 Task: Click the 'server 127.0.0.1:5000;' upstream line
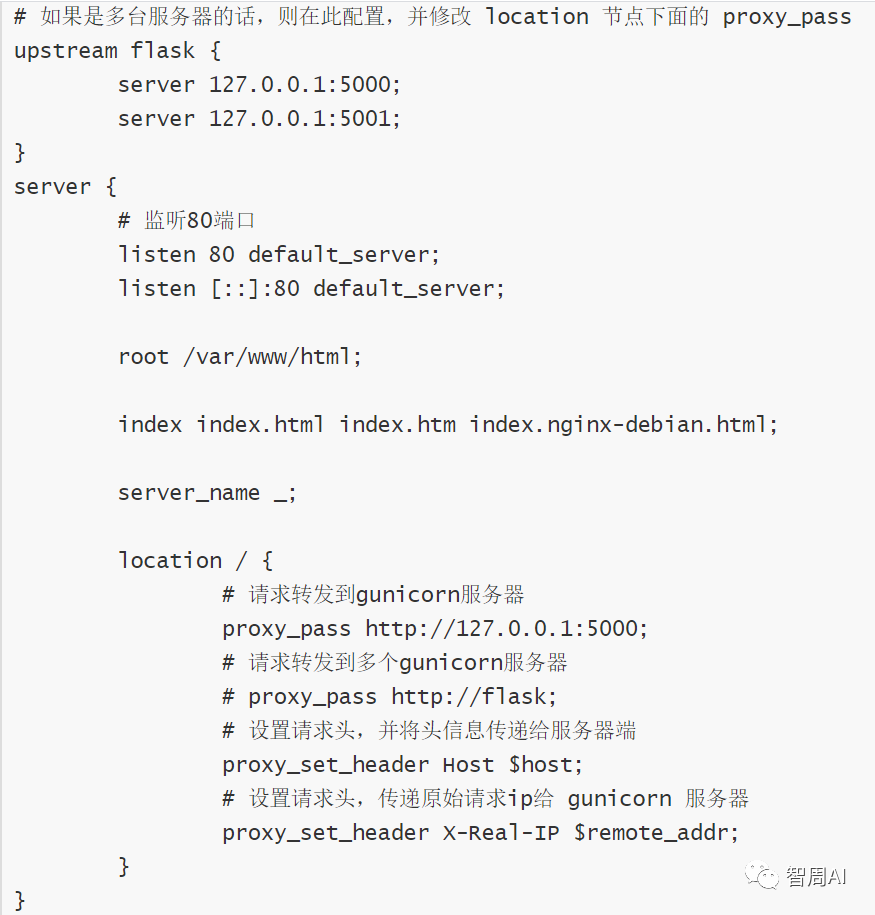[x=259, y=85]
